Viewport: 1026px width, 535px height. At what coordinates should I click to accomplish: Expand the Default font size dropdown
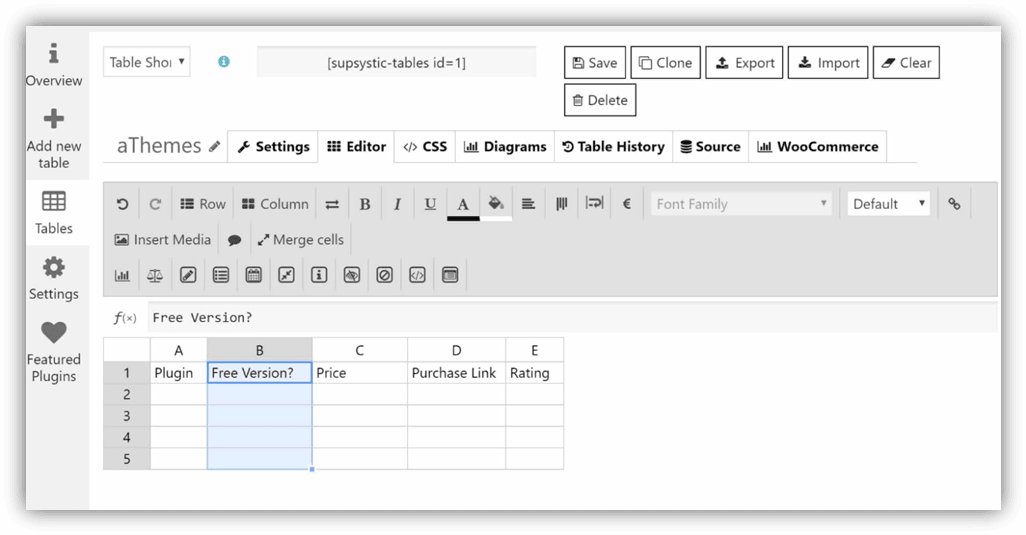point(889,204)
